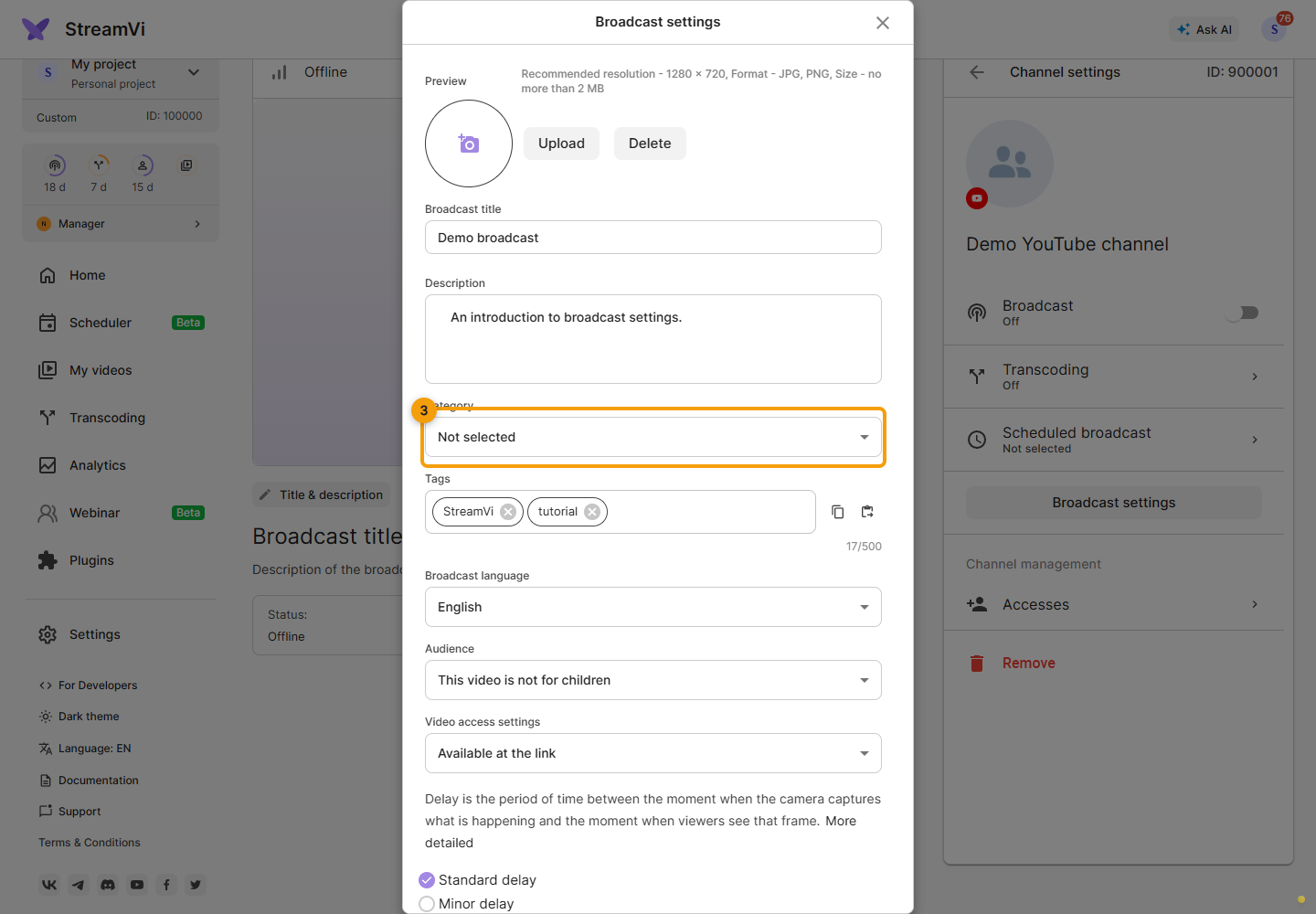1316x914 pixels.
Task: Open the YouTube social link in sidebar footer
Action: (x=137, y=885)
